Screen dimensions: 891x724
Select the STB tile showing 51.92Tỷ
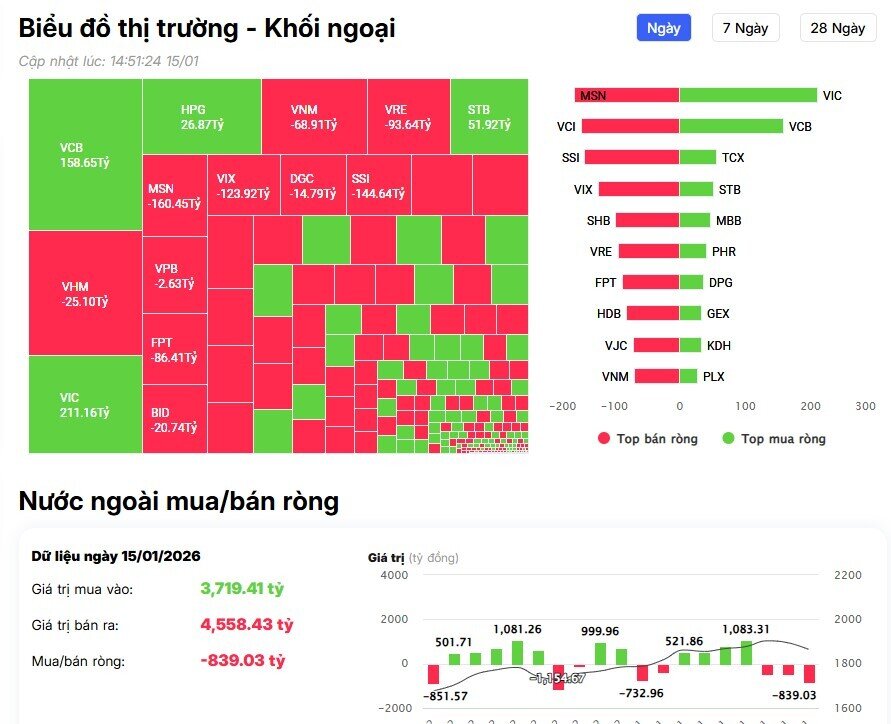[x=488, y=115]
